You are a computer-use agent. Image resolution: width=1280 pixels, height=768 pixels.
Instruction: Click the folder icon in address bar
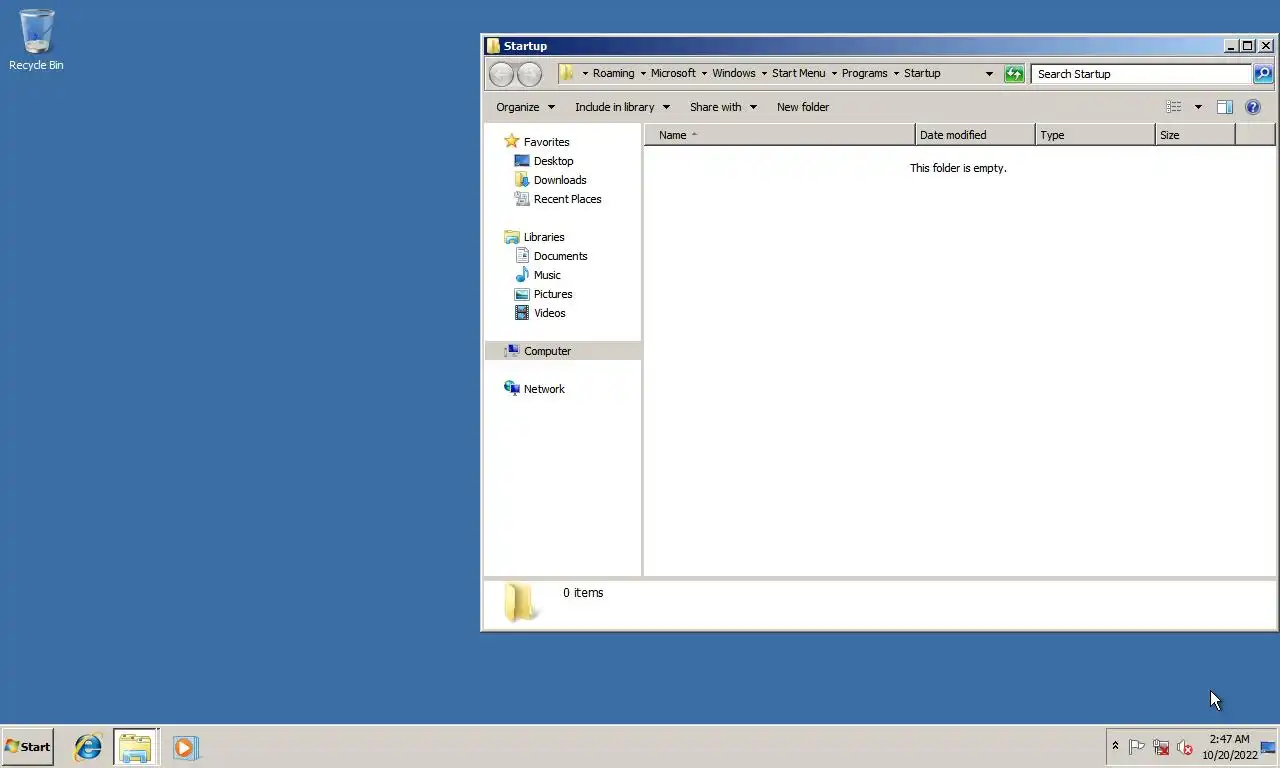pos(567,73)
